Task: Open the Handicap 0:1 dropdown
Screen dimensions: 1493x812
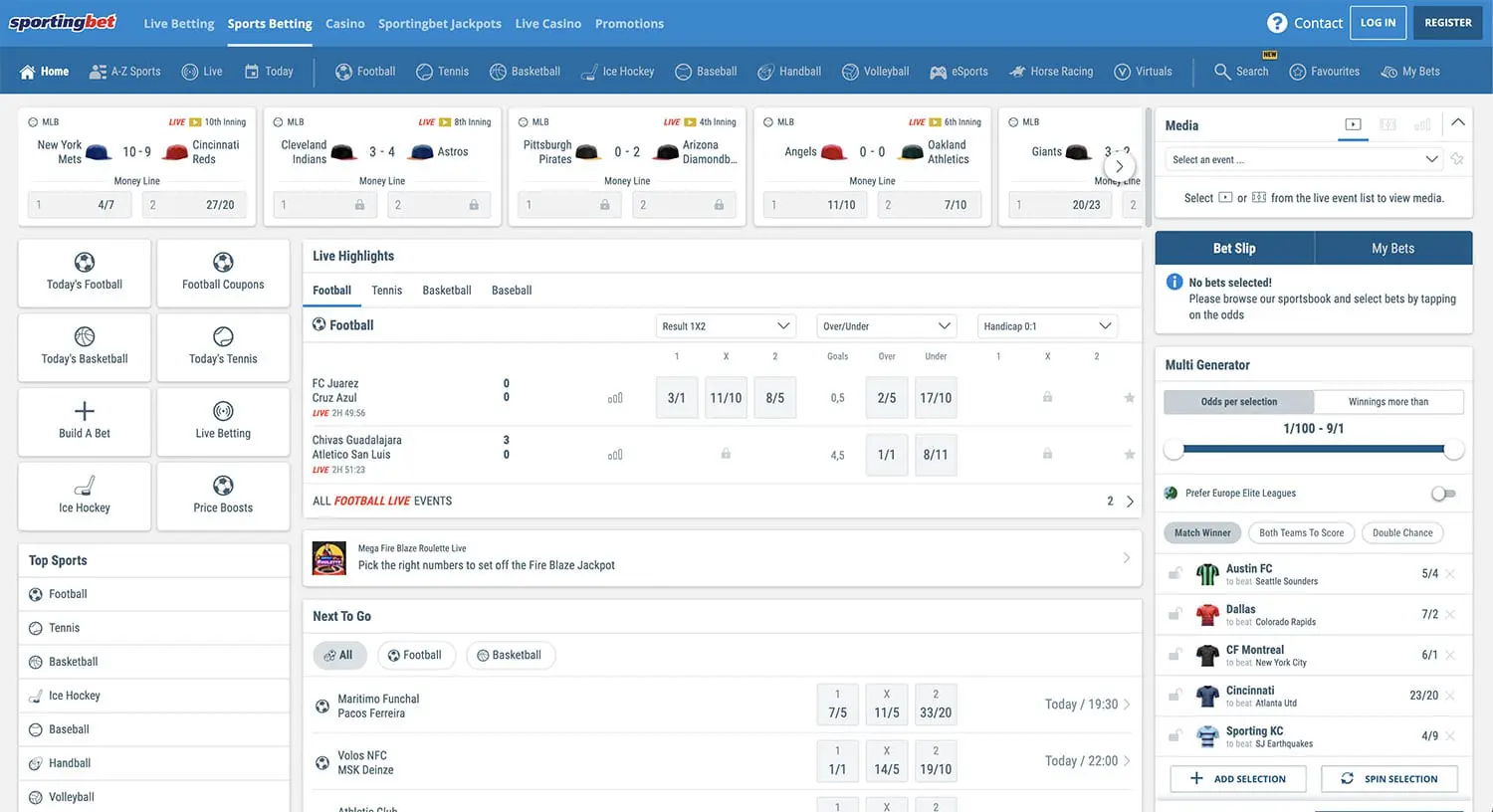Action: [x=1047, y=326]
